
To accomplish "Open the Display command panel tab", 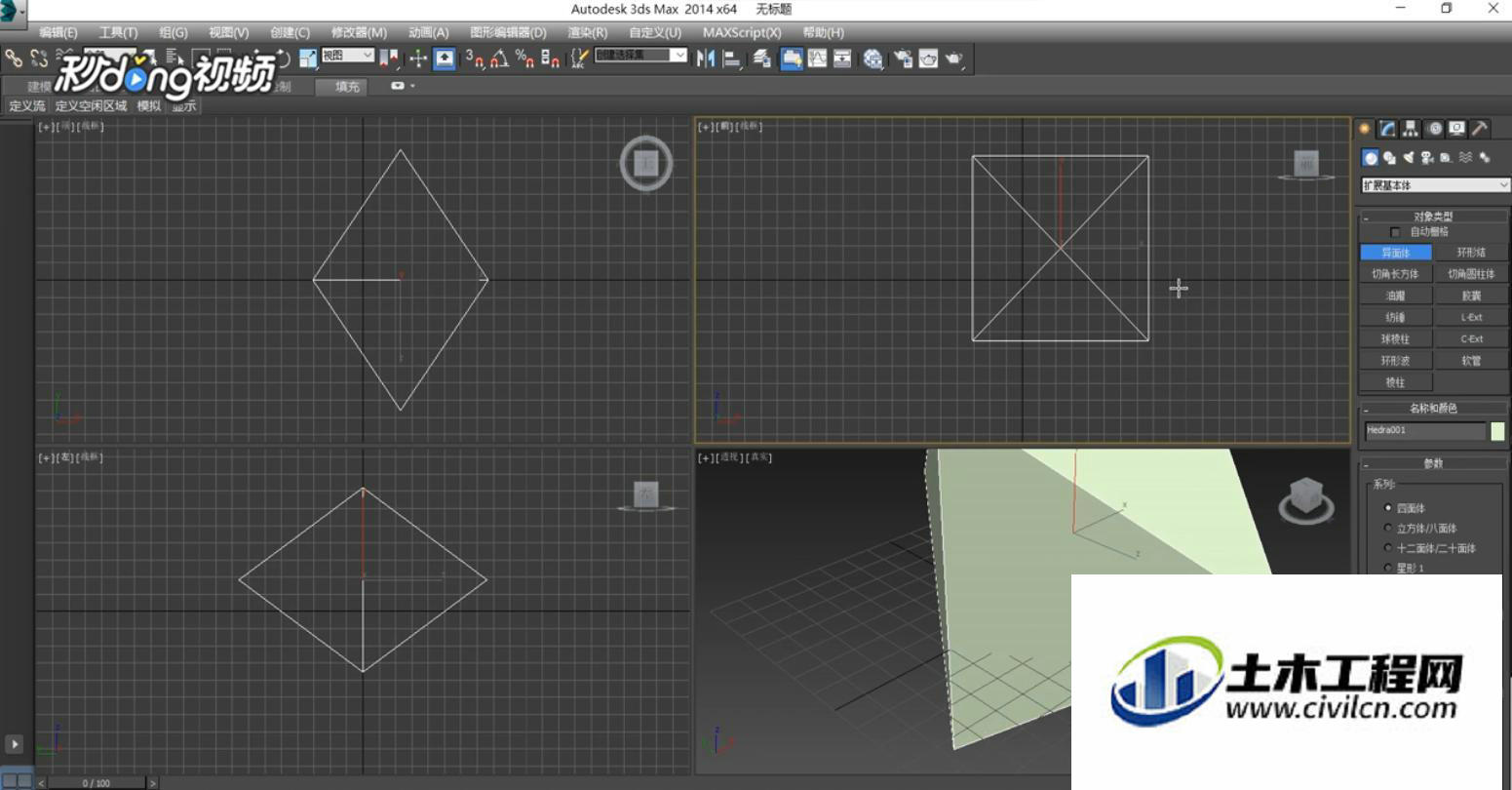I will tap(1456, 129).
